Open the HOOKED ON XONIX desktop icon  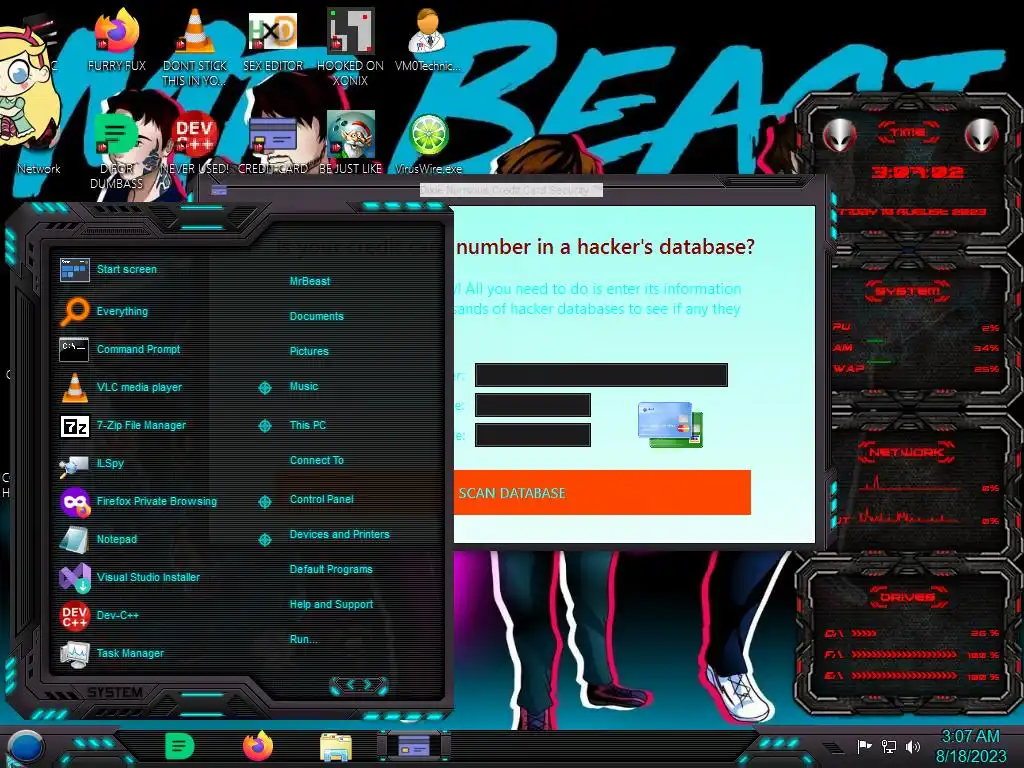click(350, 47)
